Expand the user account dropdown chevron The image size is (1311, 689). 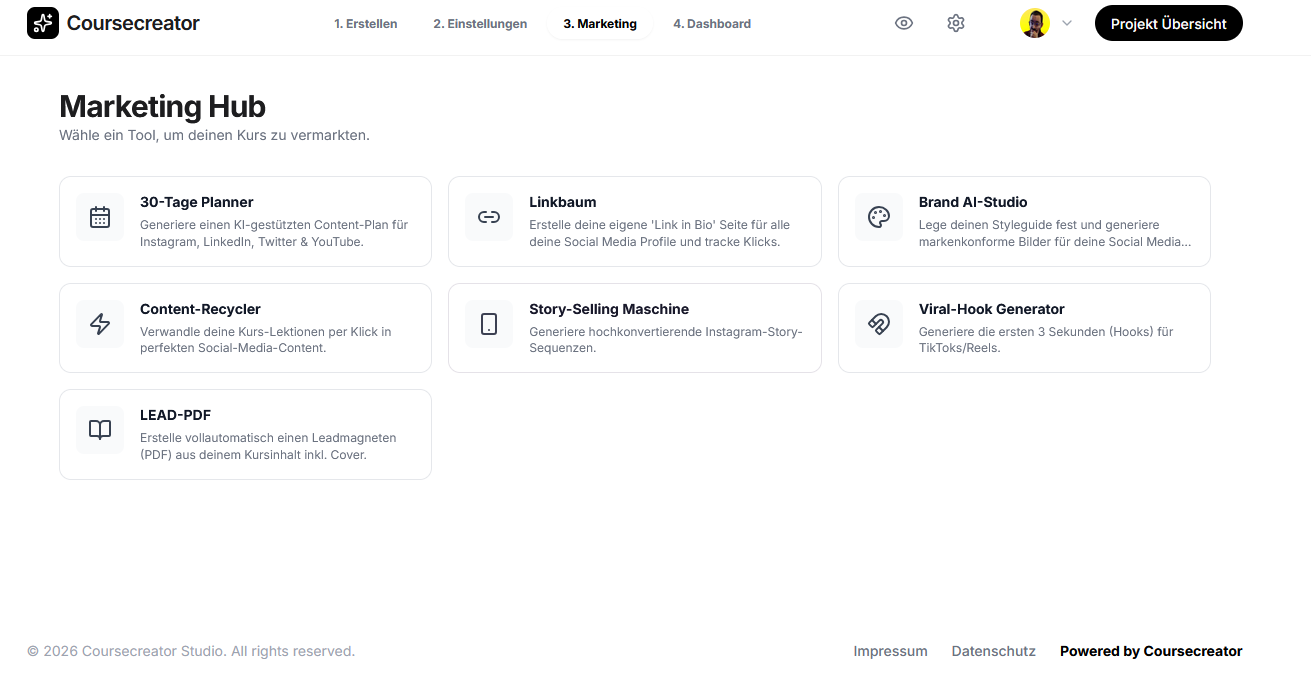point(1067,23)
